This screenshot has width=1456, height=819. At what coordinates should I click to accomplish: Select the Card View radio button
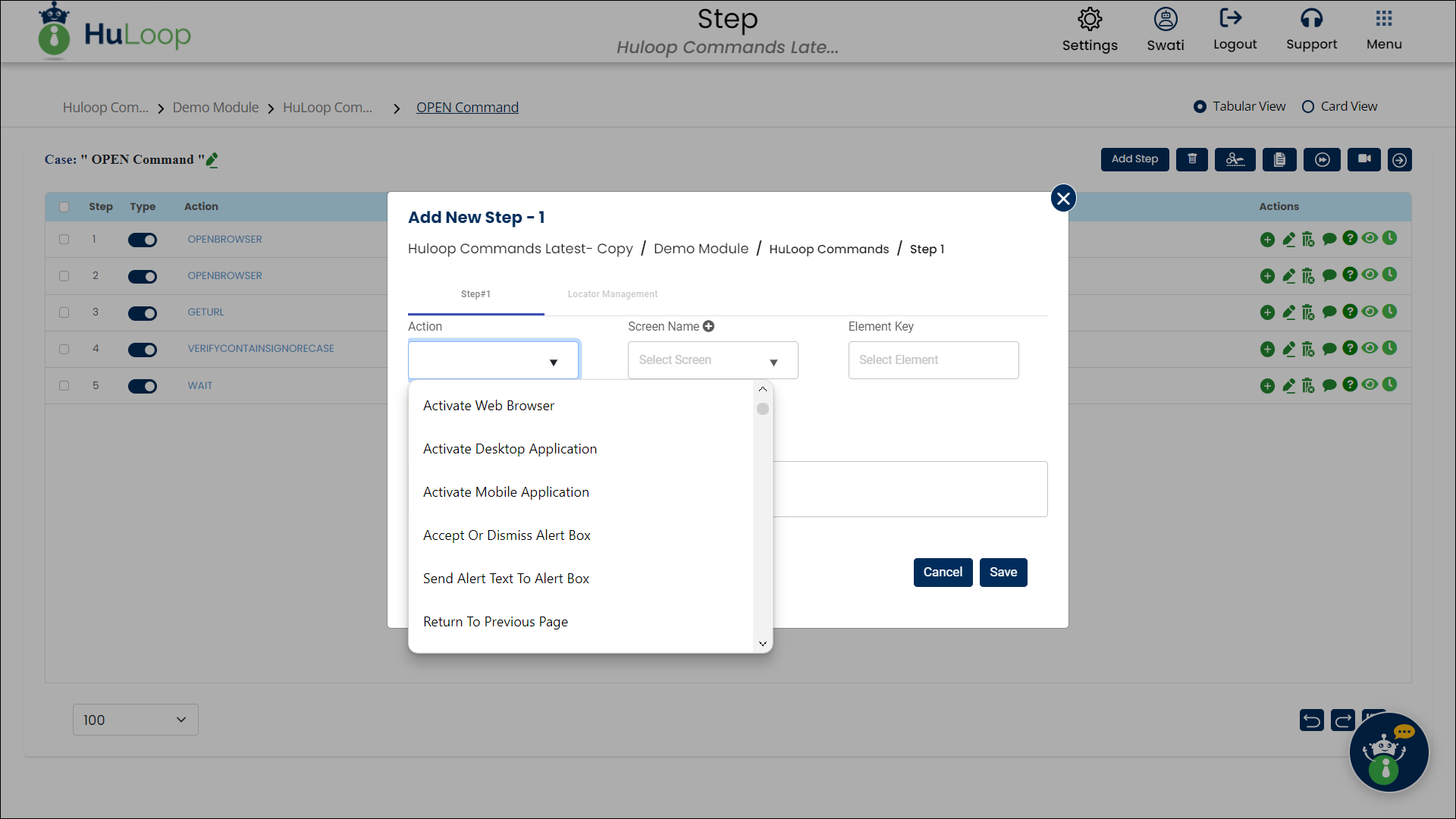pos(1308,107)
